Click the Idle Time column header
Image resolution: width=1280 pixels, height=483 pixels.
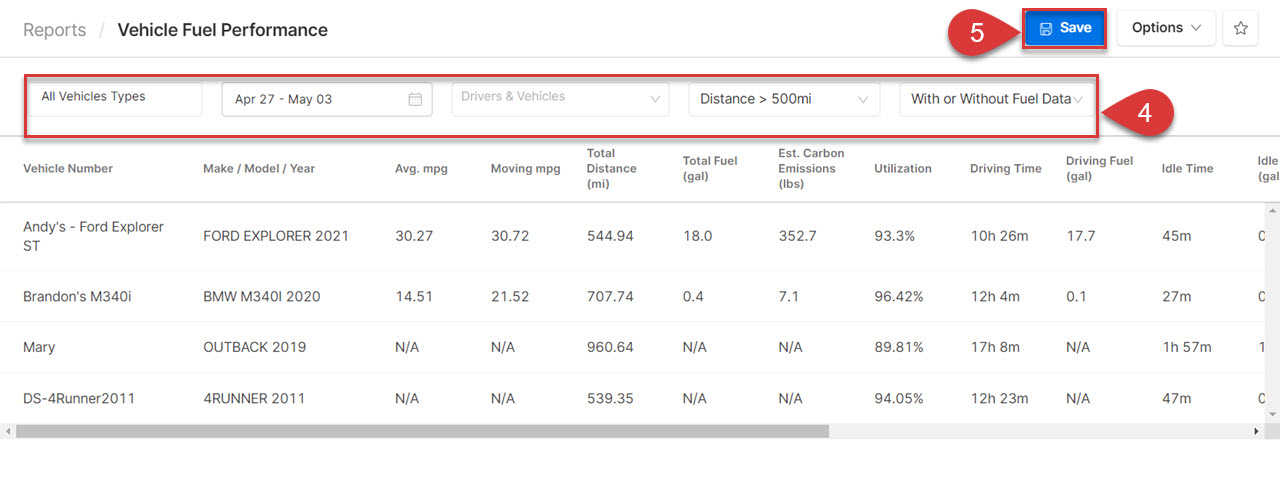(x=1188, y=168)
